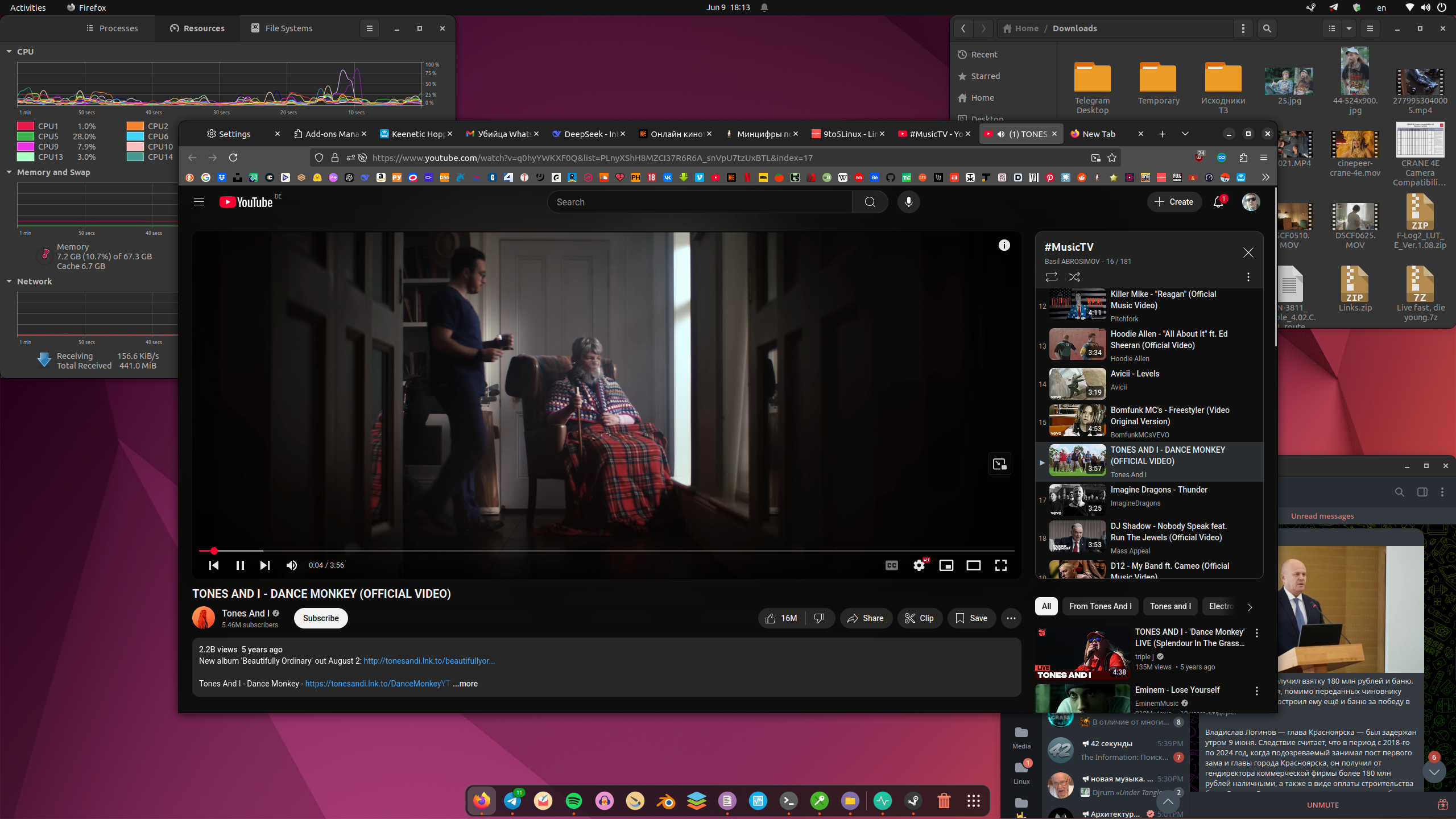Show more bookmarks overflow chevron
The image size is (1456, 819).
[x=1265, y=177]
